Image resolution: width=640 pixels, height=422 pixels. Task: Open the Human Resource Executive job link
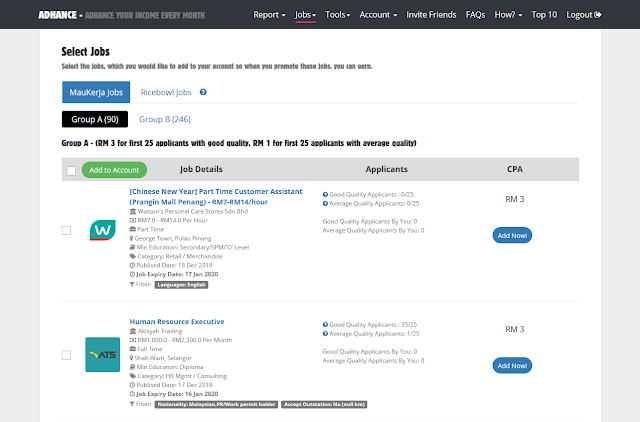tap(177, 322)
